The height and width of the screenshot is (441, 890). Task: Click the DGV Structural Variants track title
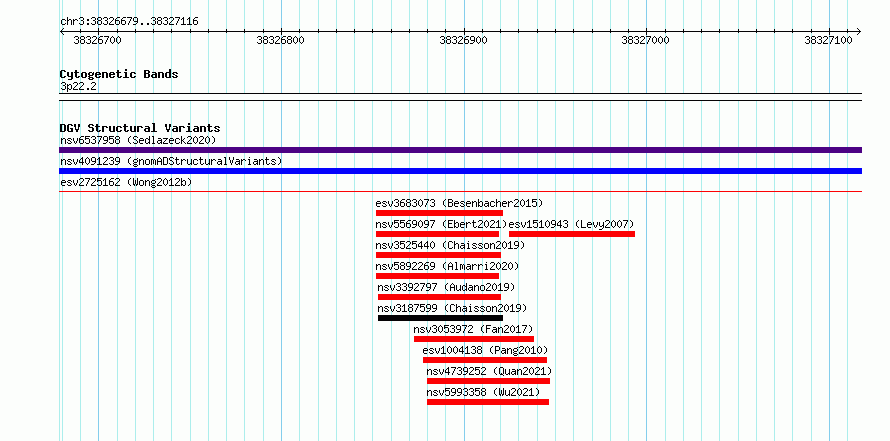140,128
